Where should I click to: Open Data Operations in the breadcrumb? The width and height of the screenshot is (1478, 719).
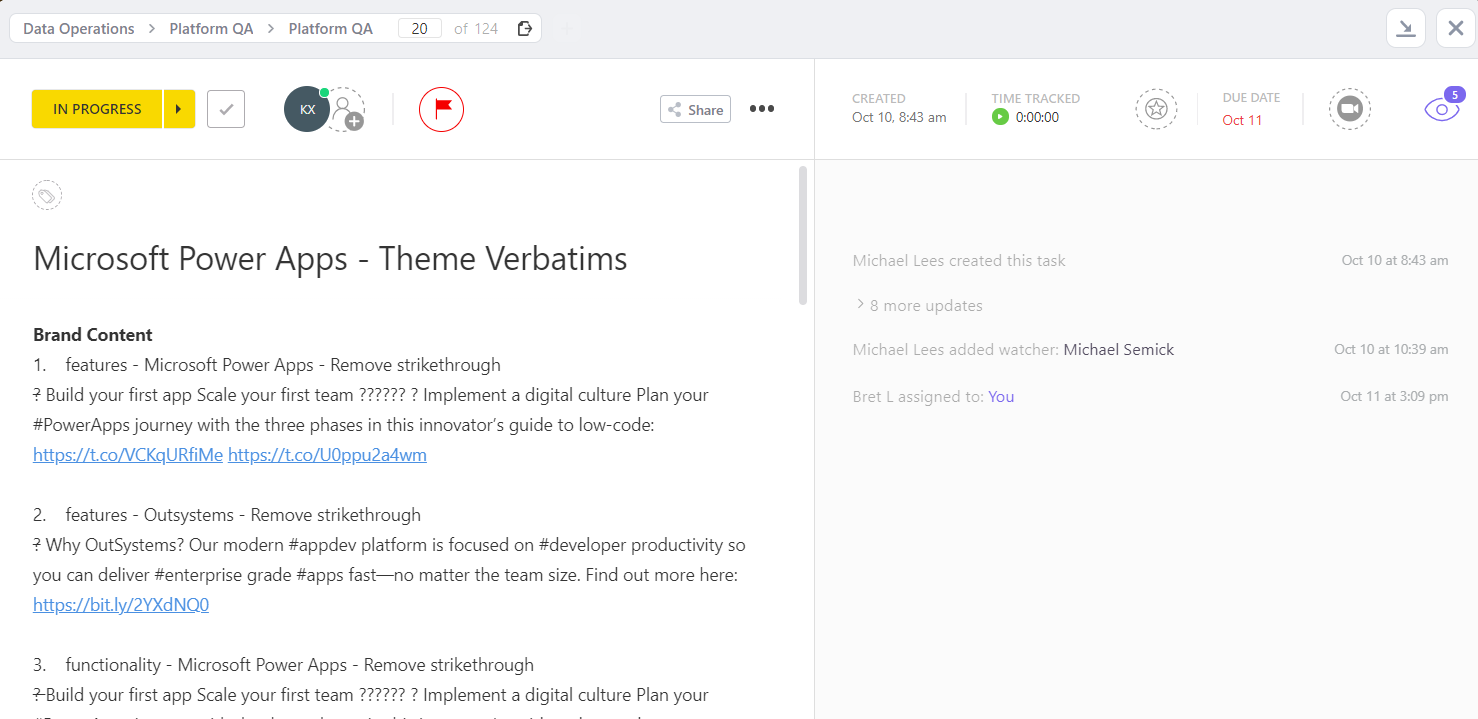click(79, 29)
